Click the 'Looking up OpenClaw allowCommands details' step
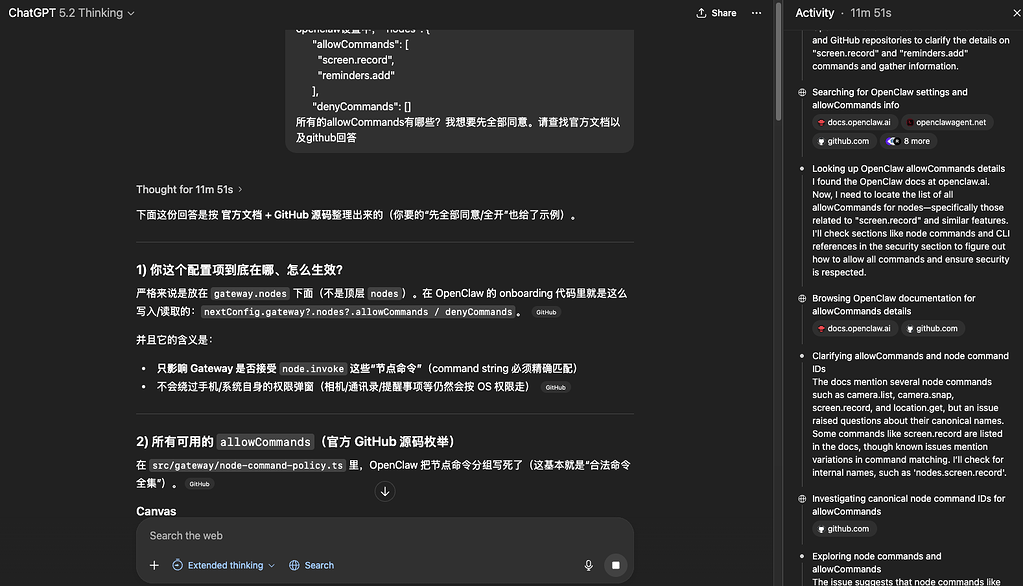The width and height of the screenshot is (1023, 586). click(908, 168)
